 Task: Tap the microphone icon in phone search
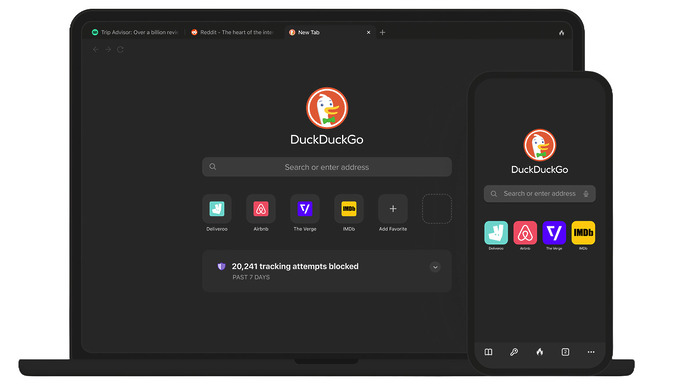586,194
